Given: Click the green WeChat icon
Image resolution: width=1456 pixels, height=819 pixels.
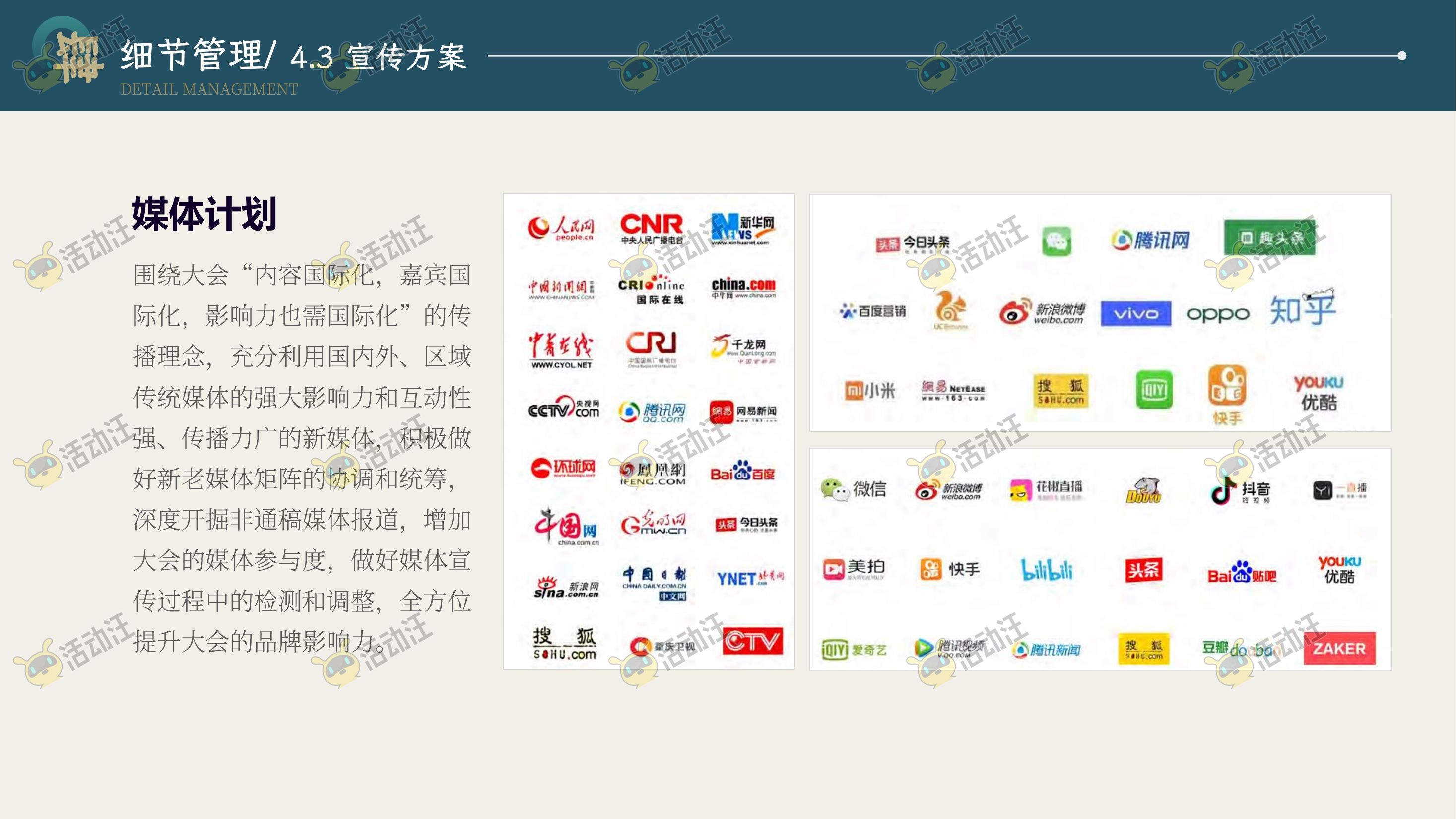Looking at the screenshot, I should coord(1057,241).
